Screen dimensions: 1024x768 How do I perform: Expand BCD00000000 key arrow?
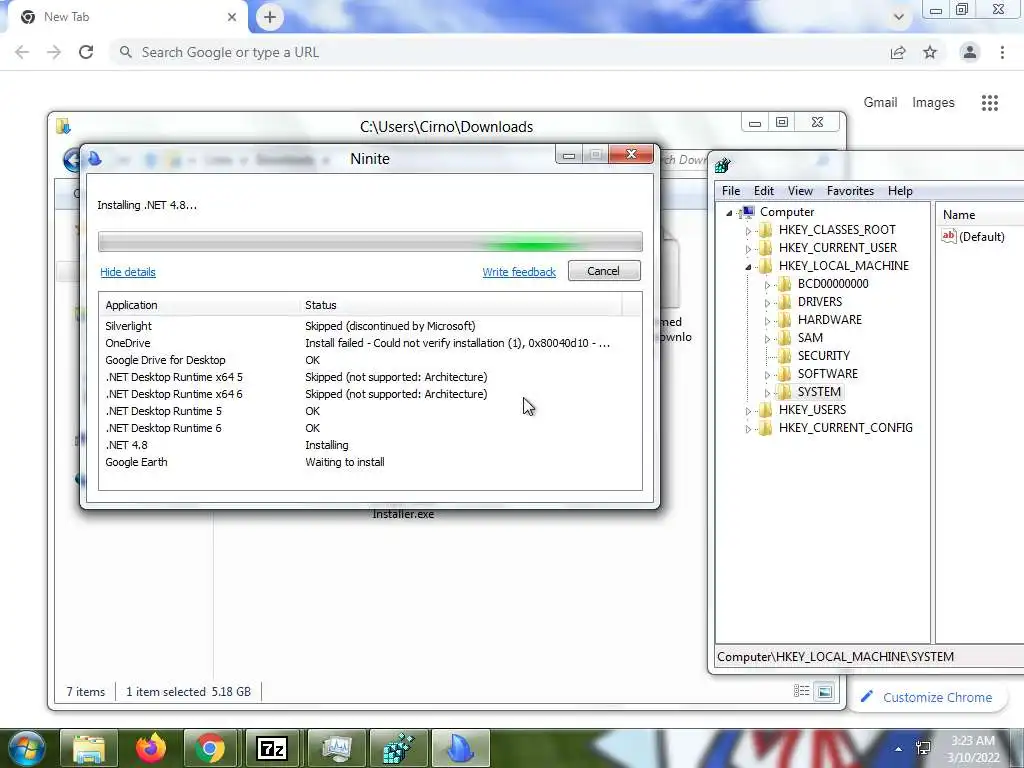[x=767, y=285]
